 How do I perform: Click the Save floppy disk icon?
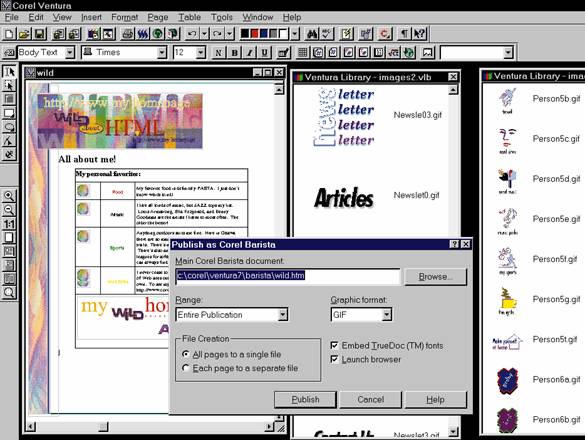tap(40, 34)
